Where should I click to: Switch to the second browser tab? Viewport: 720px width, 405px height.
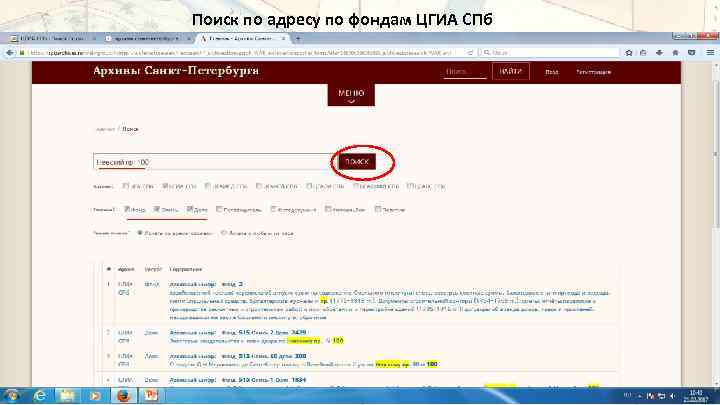point(147,39)
